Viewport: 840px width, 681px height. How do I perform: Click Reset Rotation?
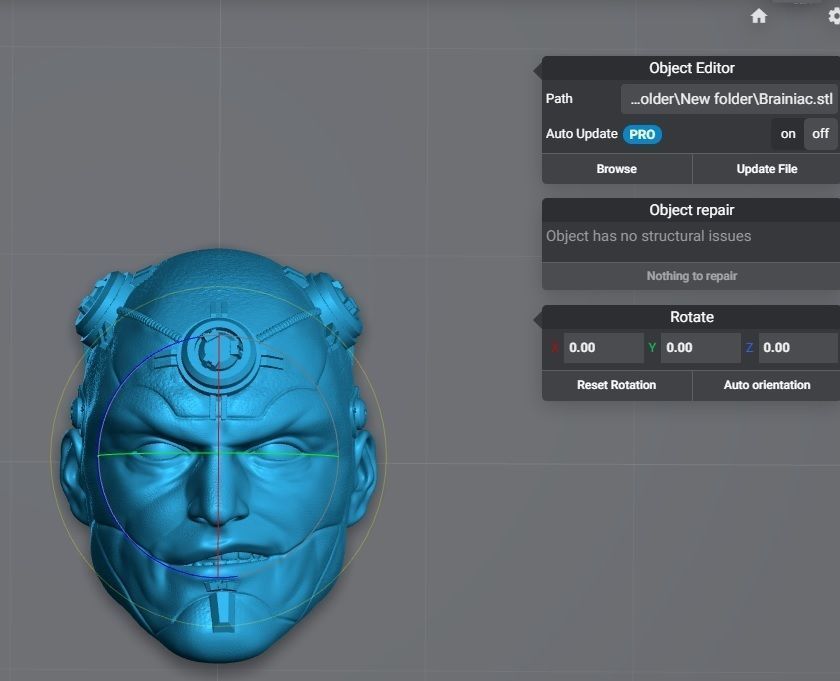point(617,385)
